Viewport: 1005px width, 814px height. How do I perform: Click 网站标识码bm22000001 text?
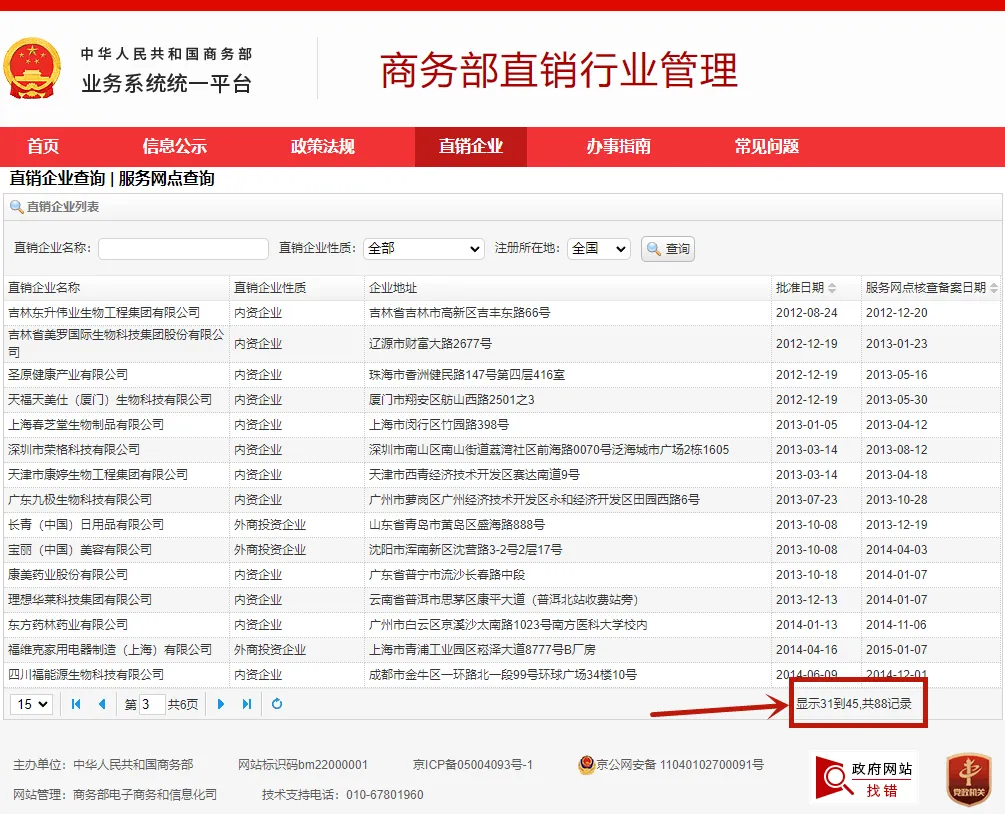pos(303,765)
